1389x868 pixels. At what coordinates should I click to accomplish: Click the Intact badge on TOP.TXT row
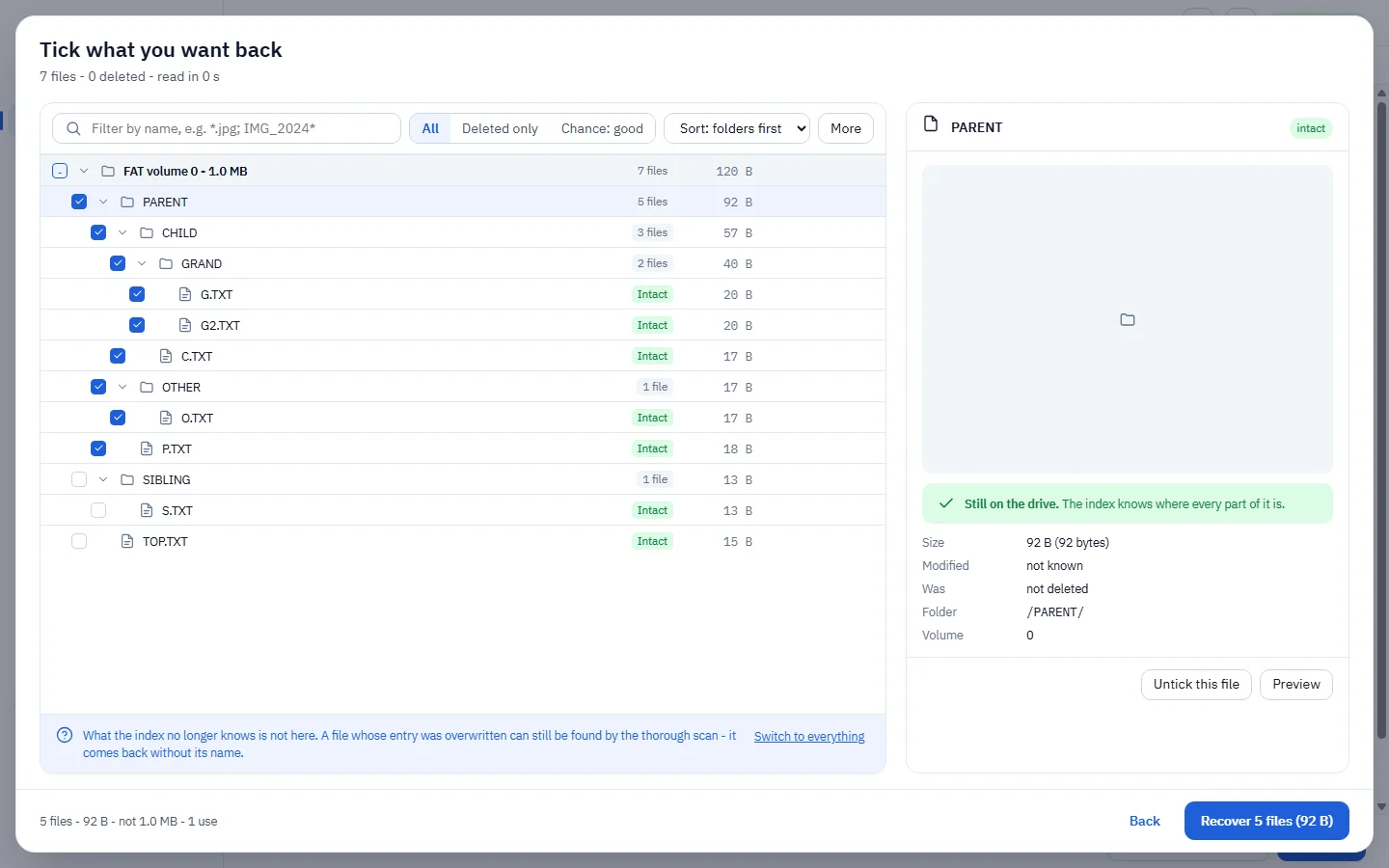[x=652, y=541]
